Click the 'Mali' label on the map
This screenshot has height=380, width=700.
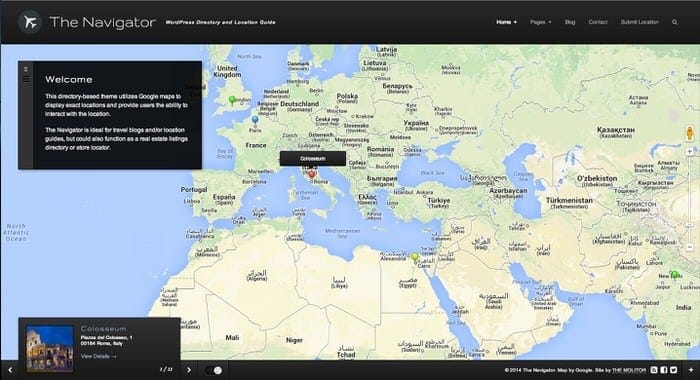click(x=232, y=338)
